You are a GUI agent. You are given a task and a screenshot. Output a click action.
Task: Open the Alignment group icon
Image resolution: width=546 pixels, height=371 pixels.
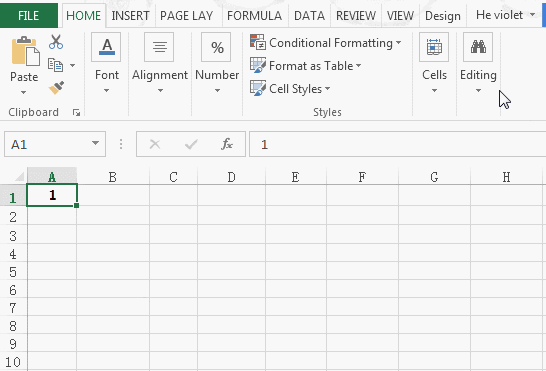click(x=159, y=47)
